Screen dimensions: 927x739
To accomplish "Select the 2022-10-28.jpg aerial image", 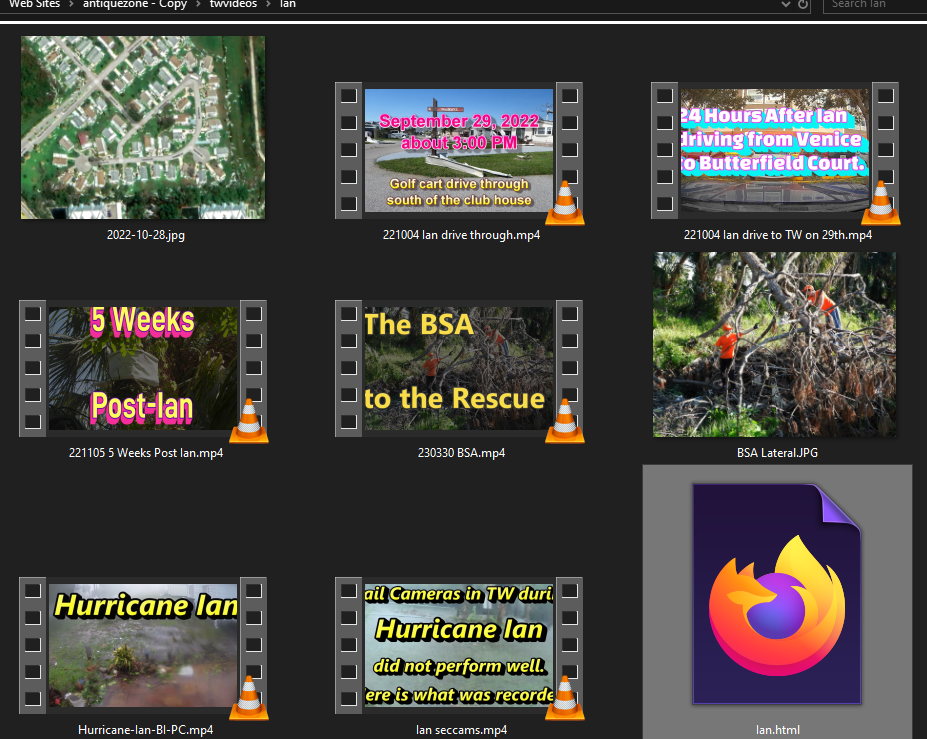I will (143, 128).
